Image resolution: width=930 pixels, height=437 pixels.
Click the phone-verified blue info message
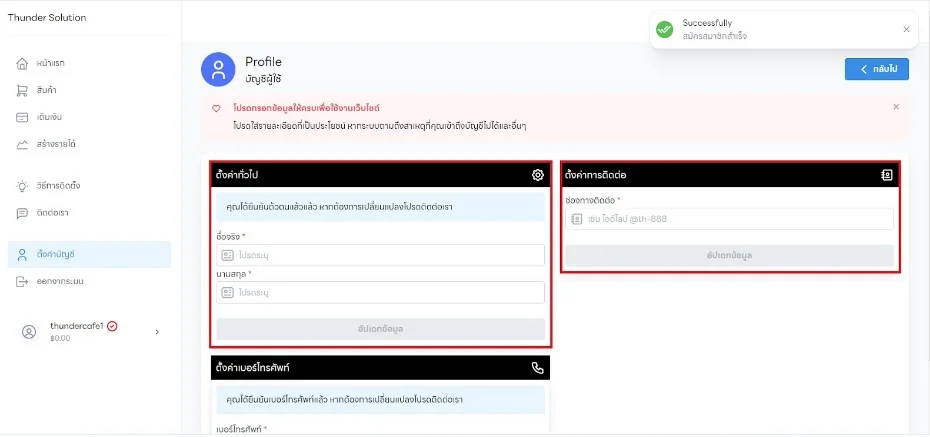point(380,400)
